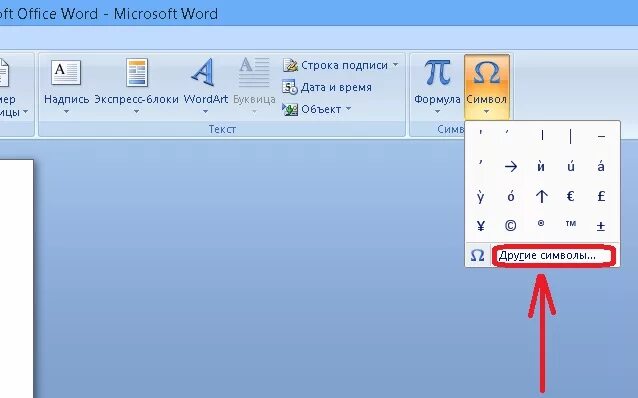638x398 pixels.
Task: Click the Символ omega ribbon icon
Action: [487, 72]
